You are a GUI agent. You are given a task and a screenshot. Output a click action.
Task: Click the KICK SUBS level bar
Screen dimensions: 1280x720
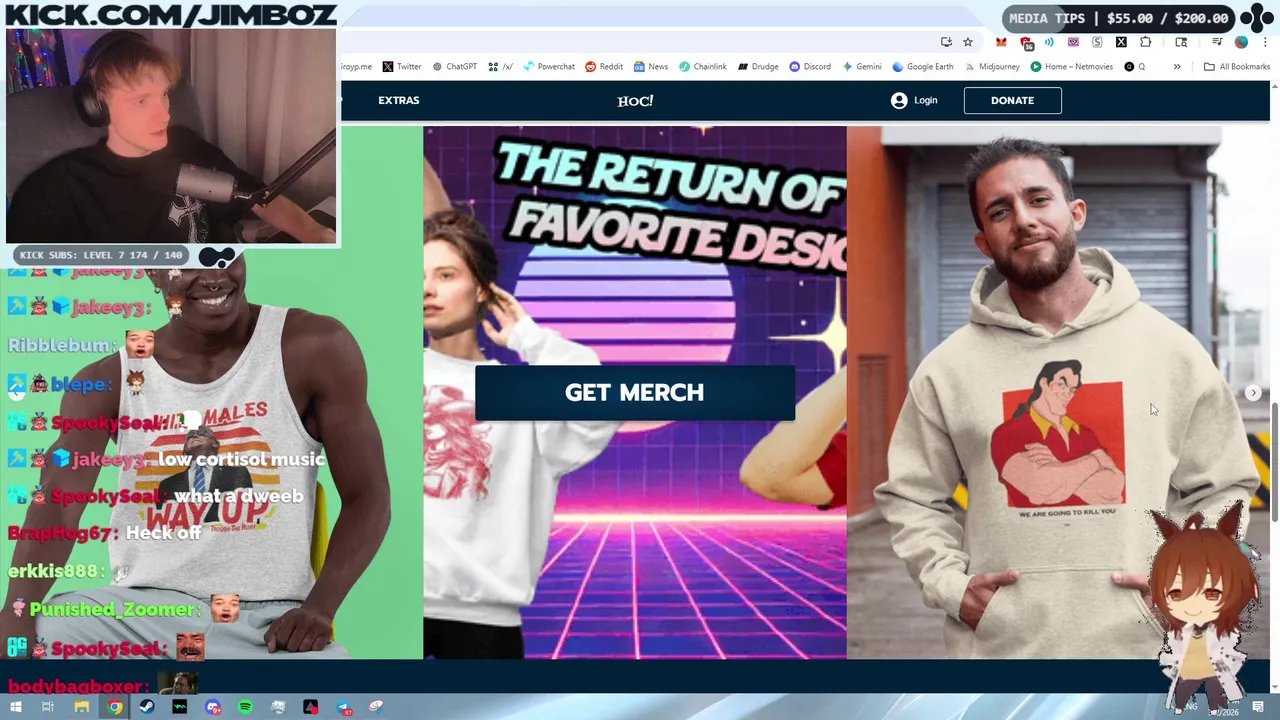[101, 255]
